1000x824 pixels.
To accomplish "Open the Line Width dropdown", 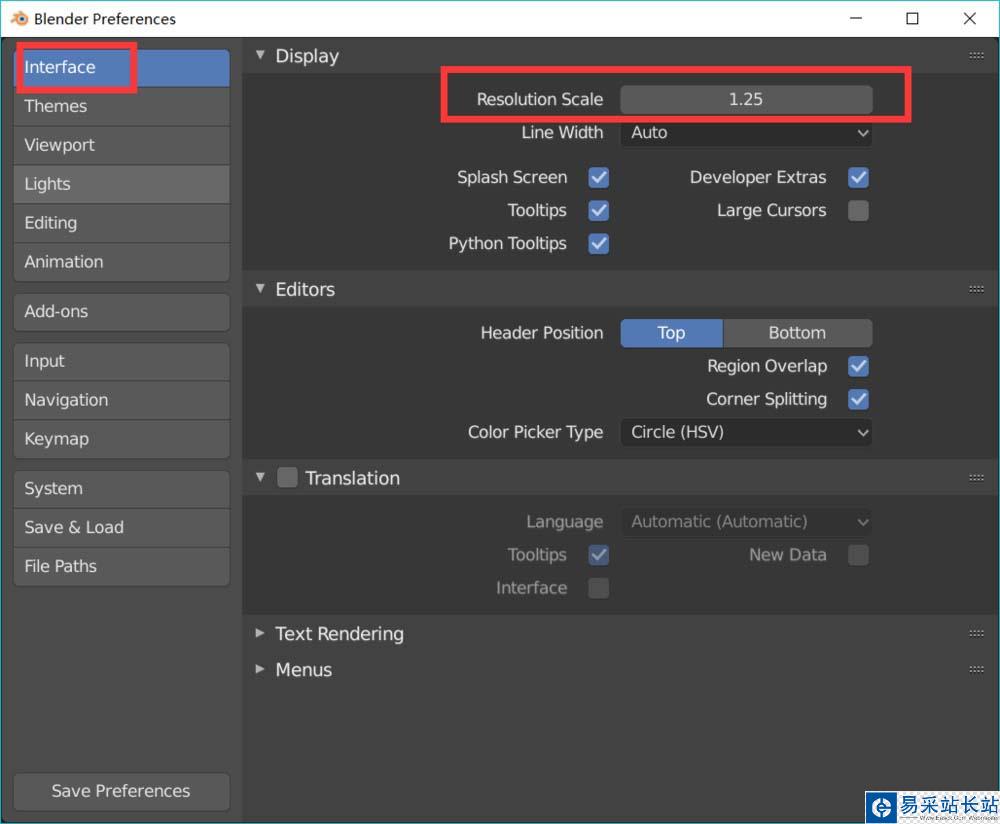I will pos(746,133).
